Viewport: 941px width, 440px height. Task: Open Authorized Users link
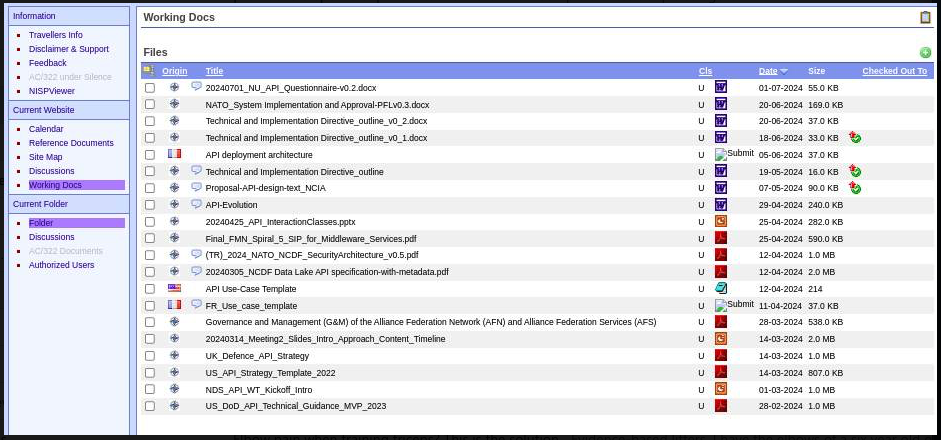point(61,265)
